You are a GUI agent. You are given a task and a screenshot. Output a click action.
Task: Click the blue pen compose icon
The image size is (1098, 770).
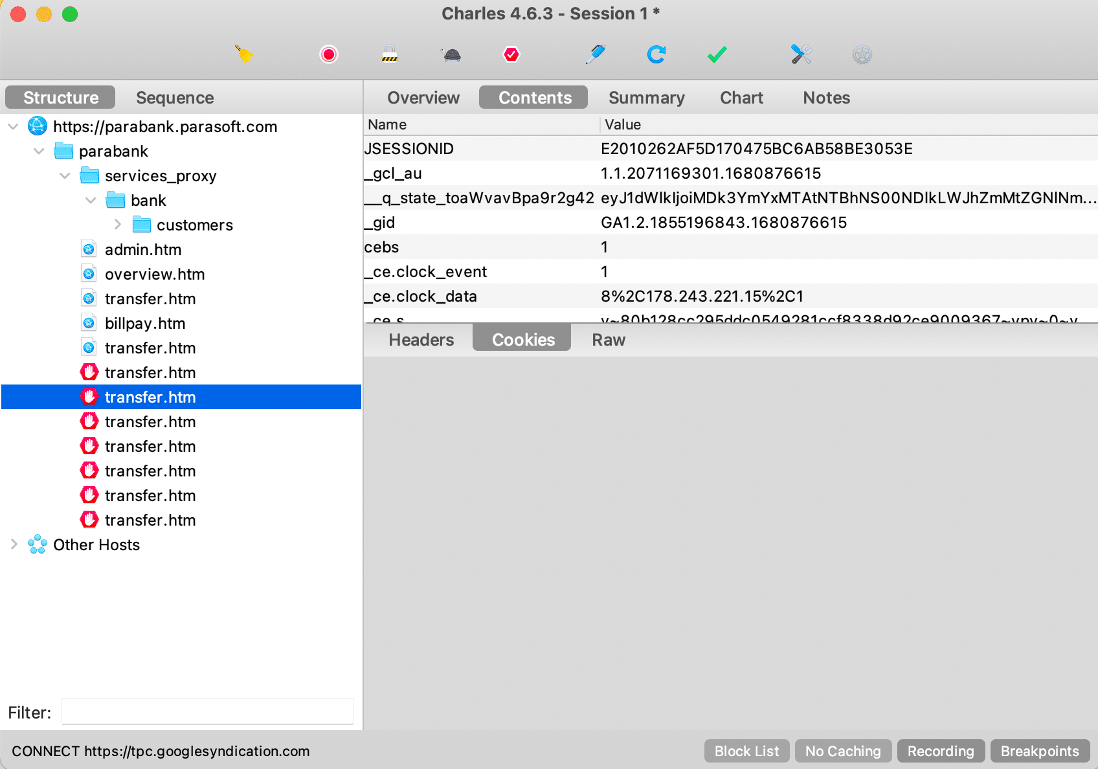coord(595,55)
